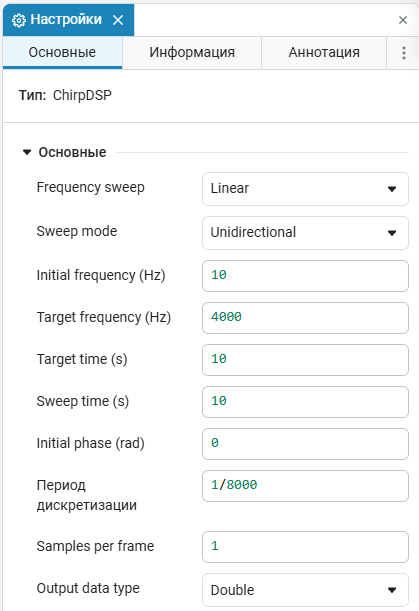This screenshot has width=419, height=611.
Task: Click the Target time (s) field
Action: [x=305, y=360]
